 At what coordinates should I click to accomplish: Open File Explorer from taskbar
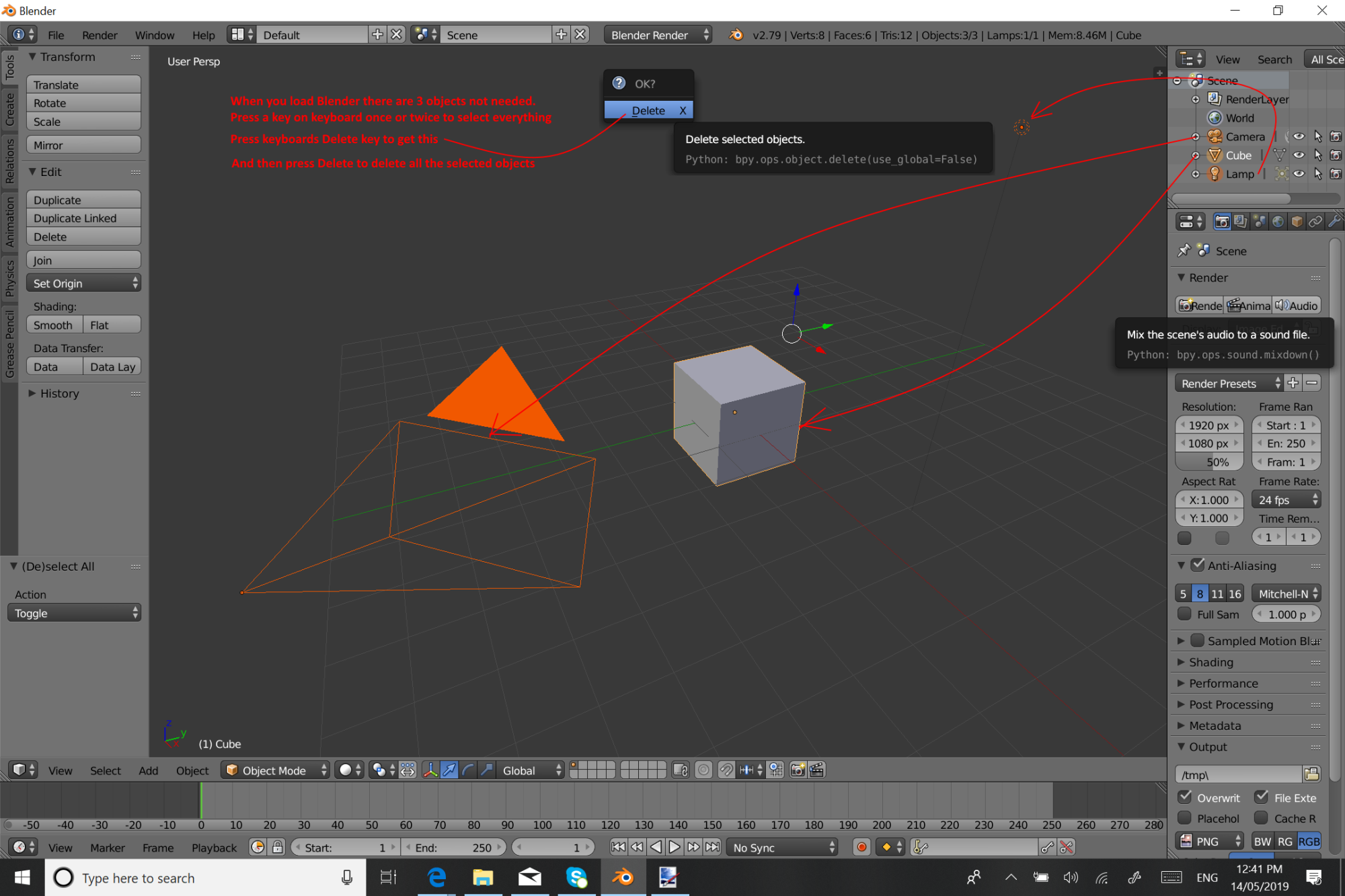pos(483,877)
